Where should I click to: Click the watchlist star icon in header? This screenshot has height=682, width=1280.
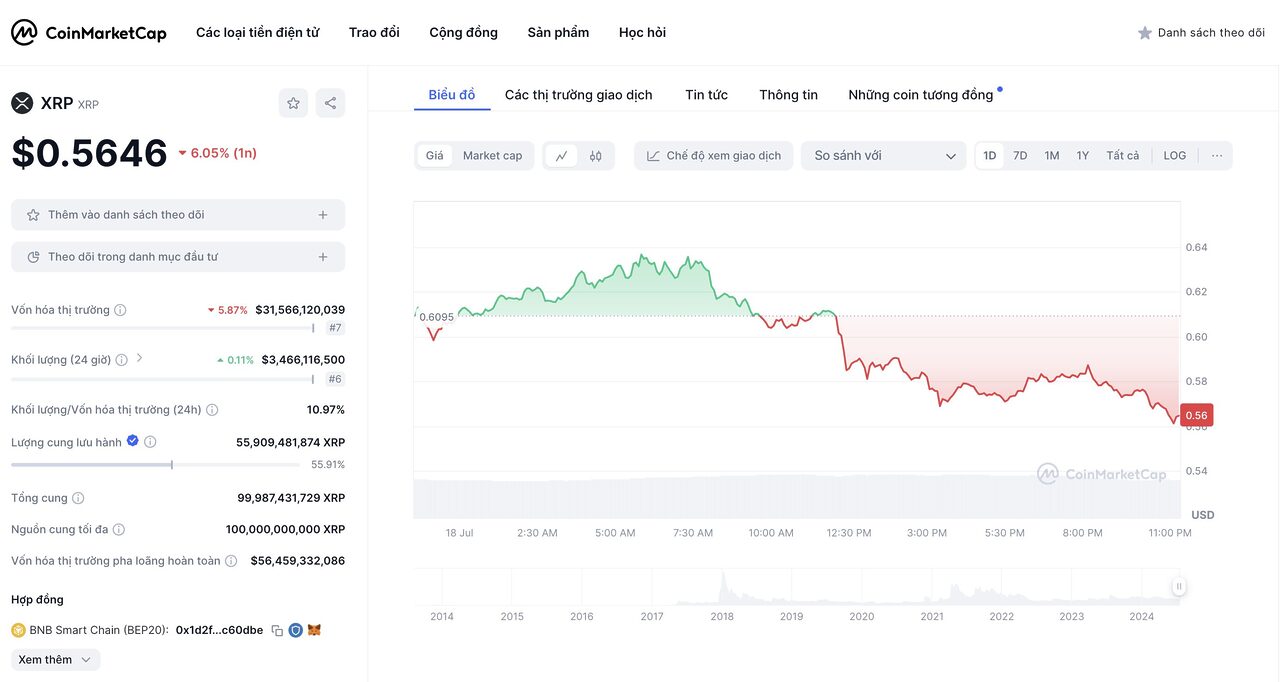(1145, 33)
